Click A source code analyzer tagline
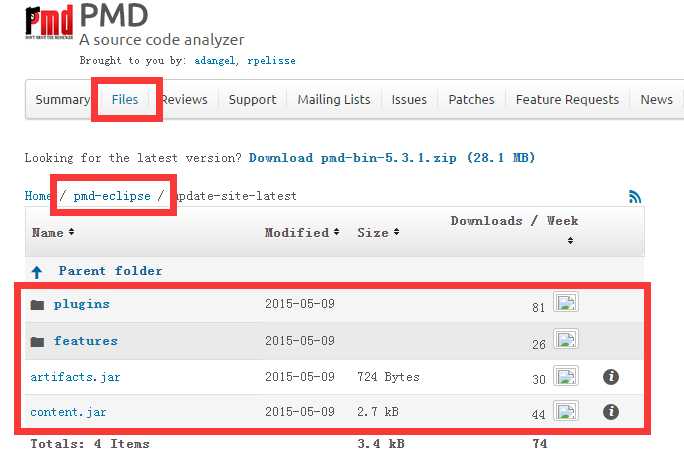The width and height of the screenshot is (684, 470). [x=162, y=40]
